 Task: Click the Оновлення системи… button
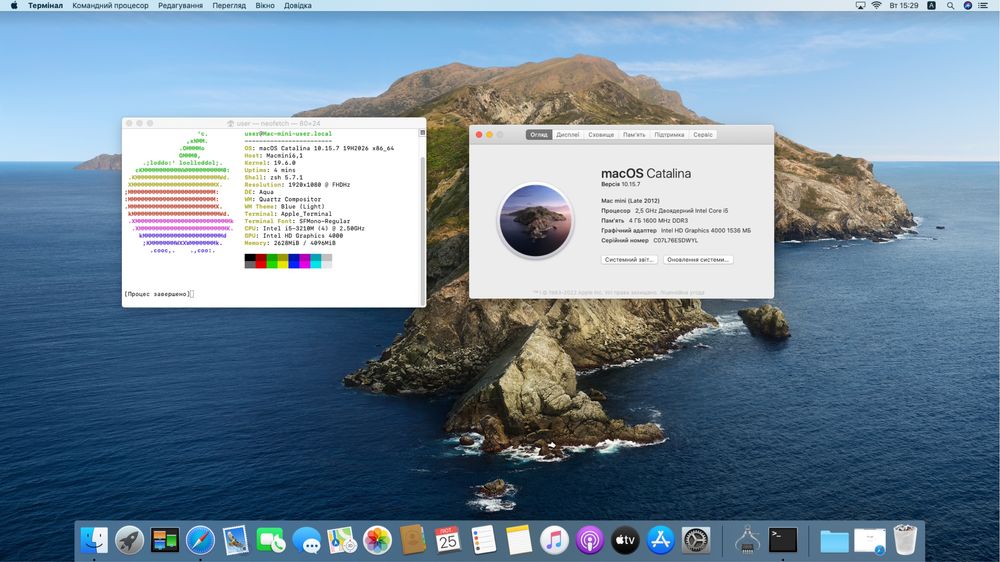coord(698,260)
